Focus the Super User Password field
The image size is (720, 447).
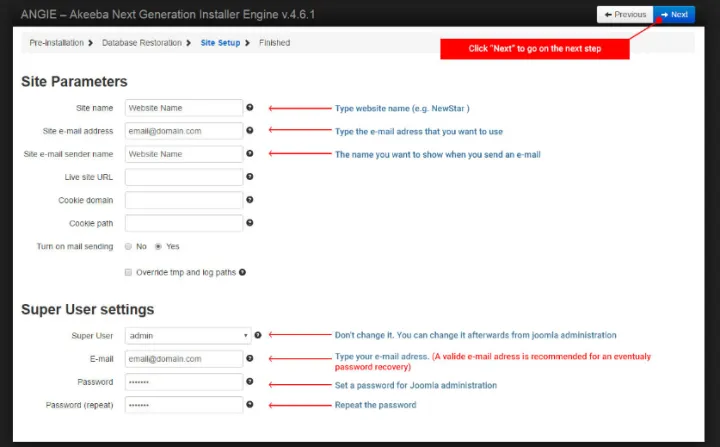click(x=184, y=382)
